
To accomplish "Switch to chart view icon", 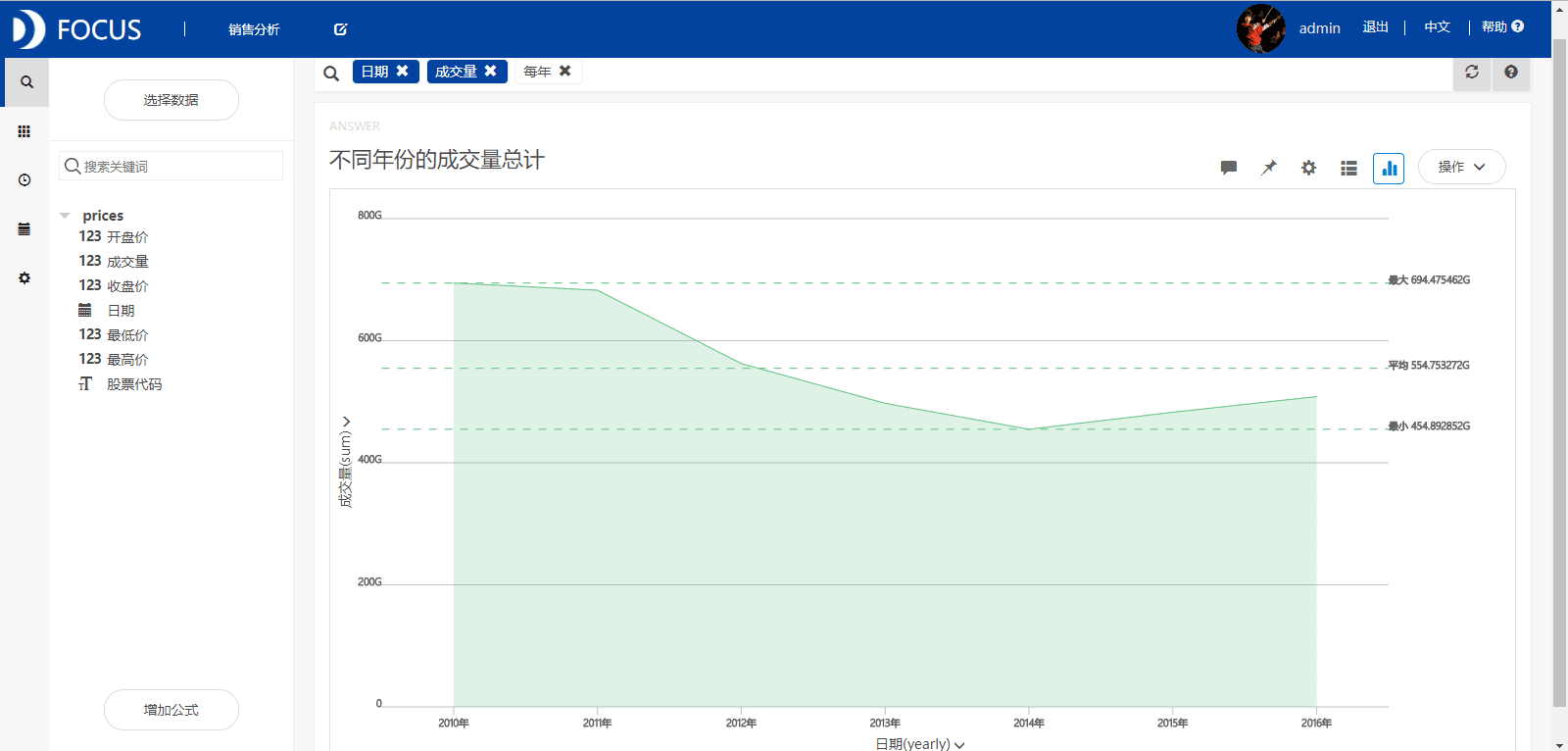I will pos(1389,168).
